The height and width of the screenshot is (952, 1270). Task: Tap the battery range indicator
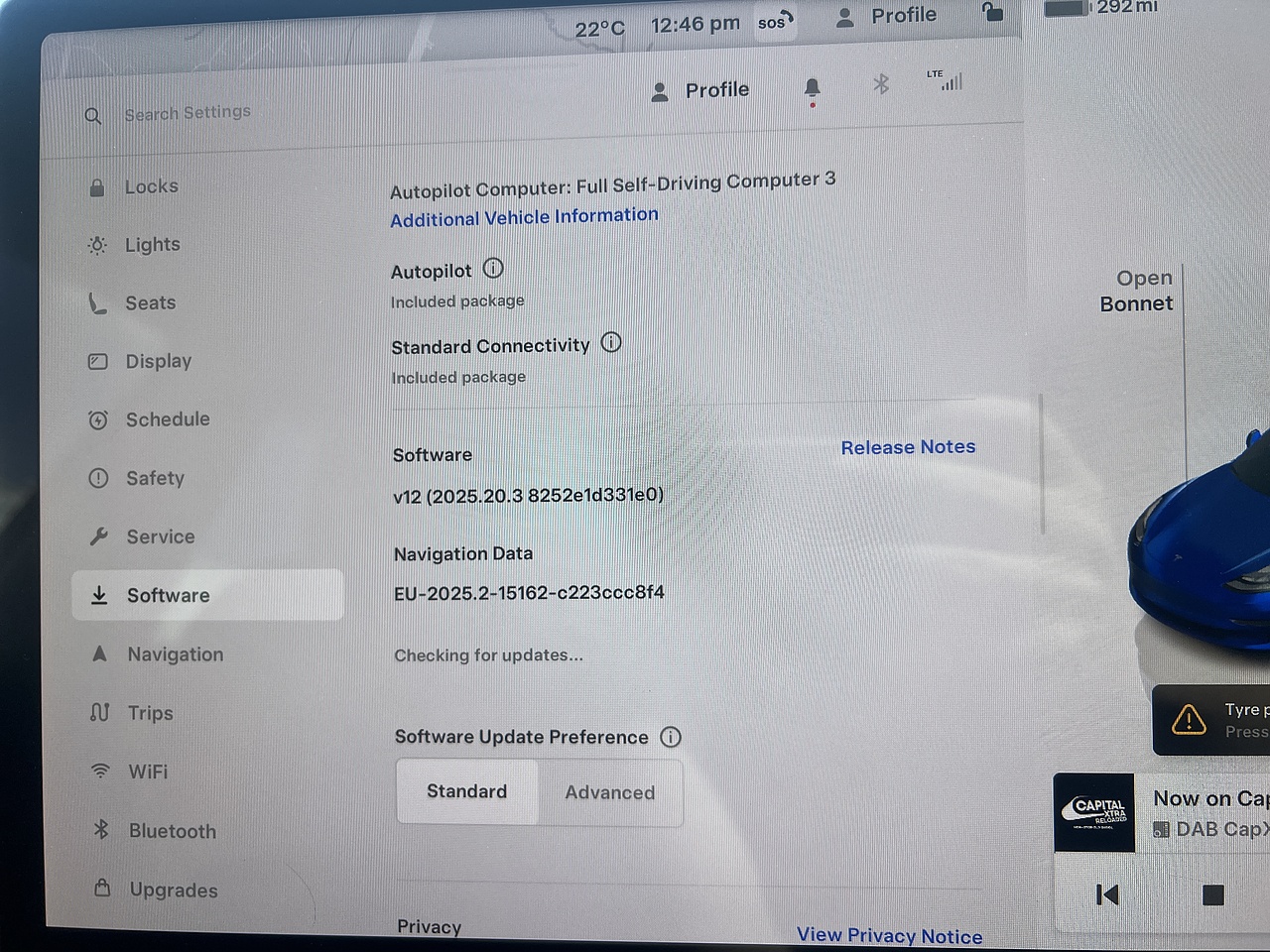[x=1101, y=7]
